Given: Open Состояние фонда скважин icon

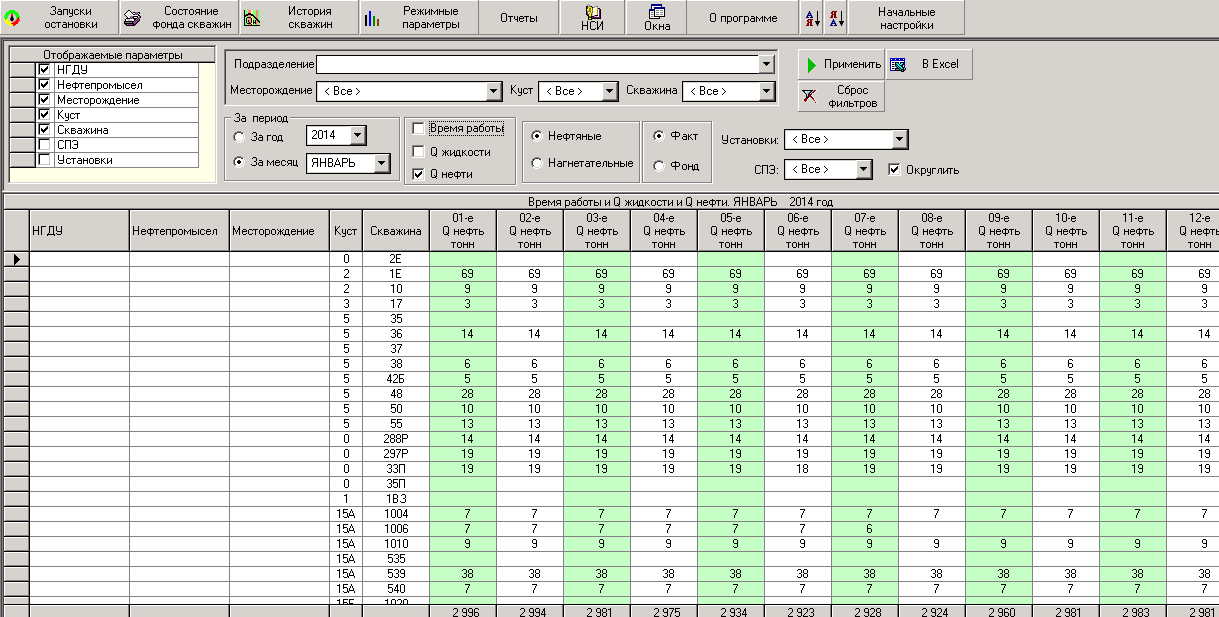Looking at the screenshot, I should (x=132, y=18).
